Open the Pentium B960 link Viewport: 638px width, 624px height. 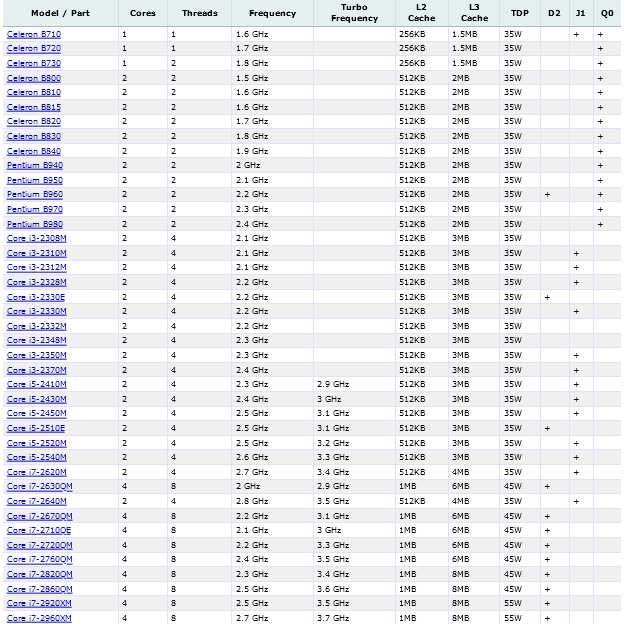pyautogui.click(x=35, y=194)
